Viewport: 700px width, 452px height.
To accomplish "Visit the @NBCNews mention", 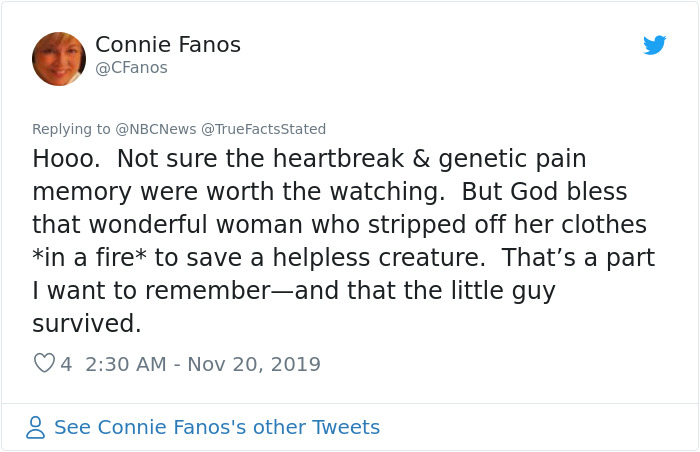I will 155,129.
